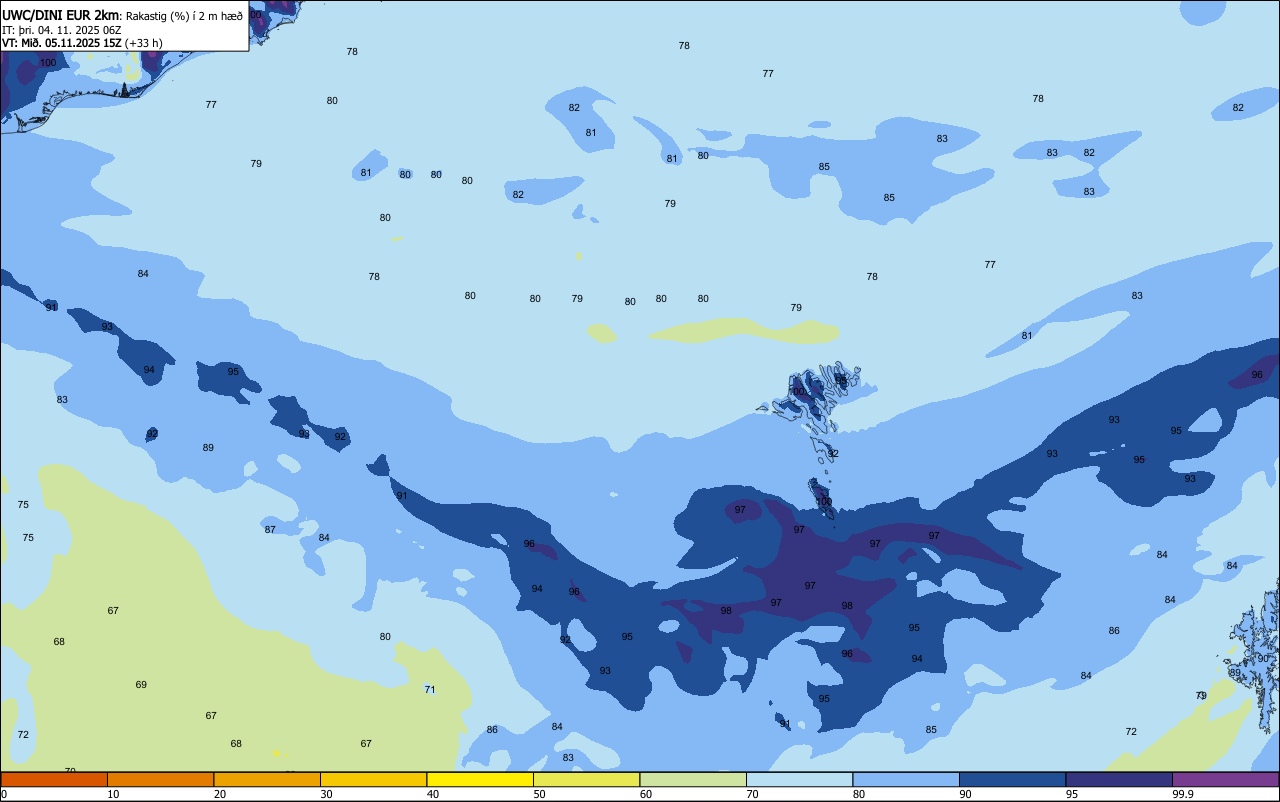Click the 'IT: þri. 04. 11. 2025 06Z' line
Screen dimensions: 1280x802
pyautogui.click(x=62, y=30)
